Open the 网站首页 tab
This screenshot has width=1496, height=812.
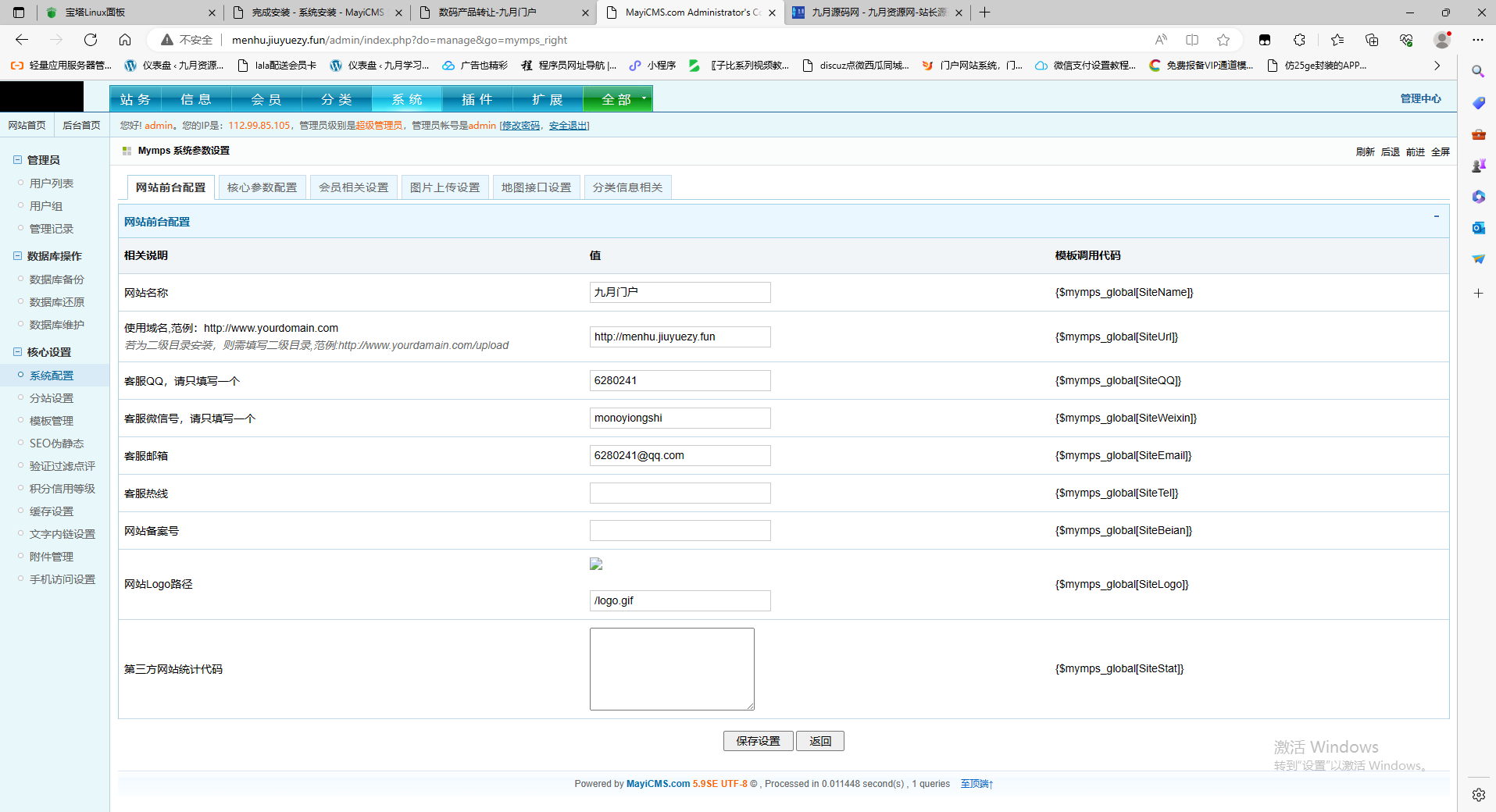(x=27, y=126)
